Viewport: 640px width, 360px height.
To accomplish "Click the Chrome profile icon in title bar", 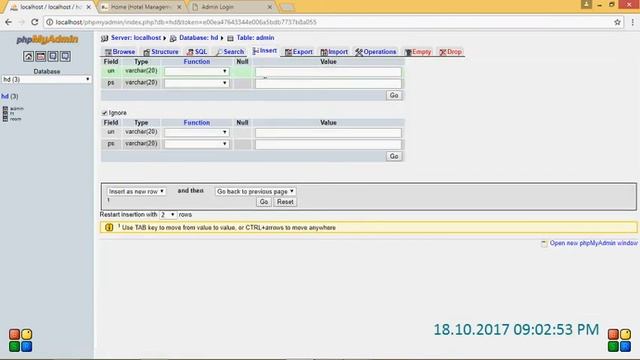I will (x=586, y=4).
